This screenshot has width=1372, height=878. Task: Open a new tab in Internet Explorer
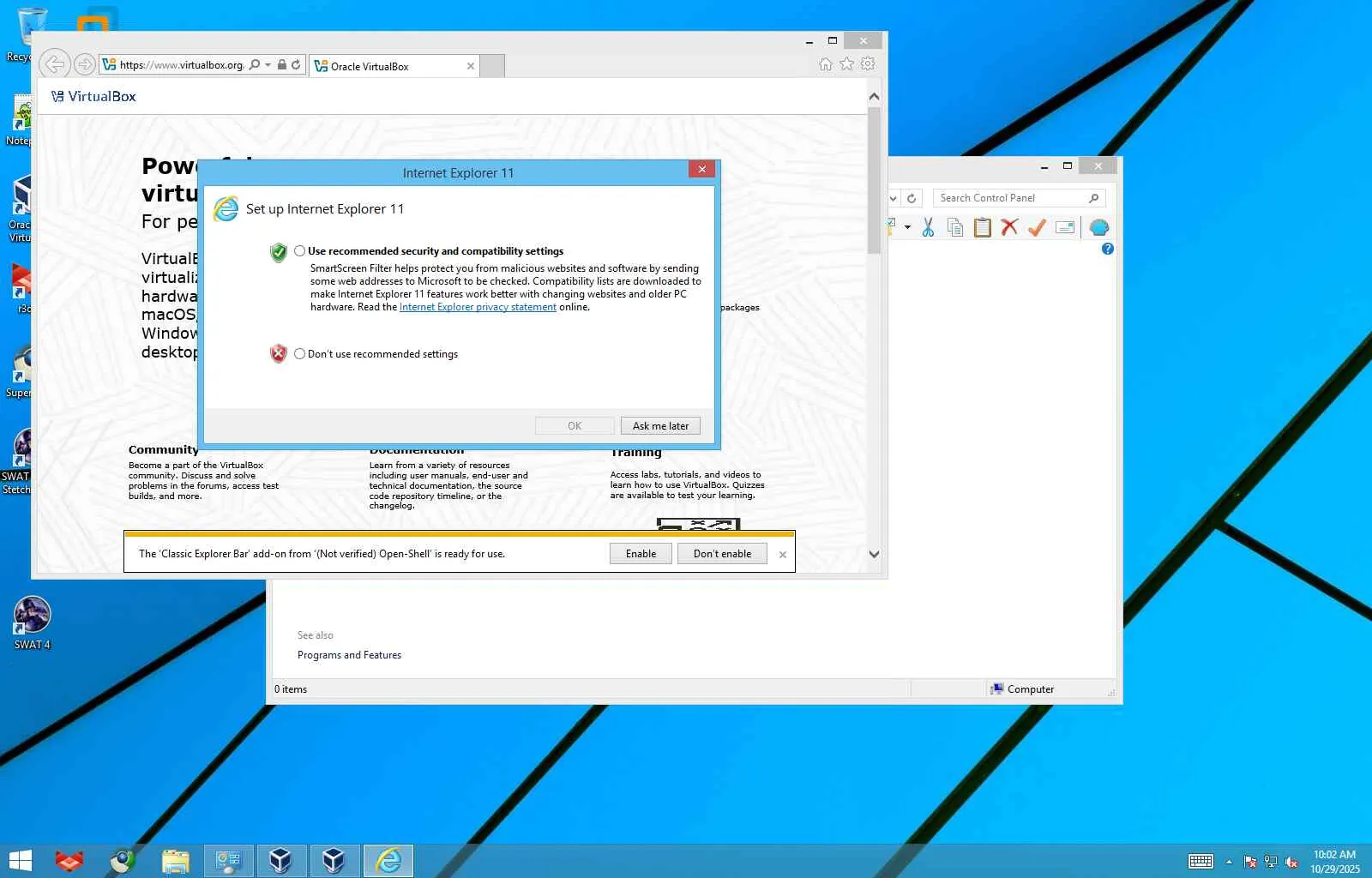(492, 66)
